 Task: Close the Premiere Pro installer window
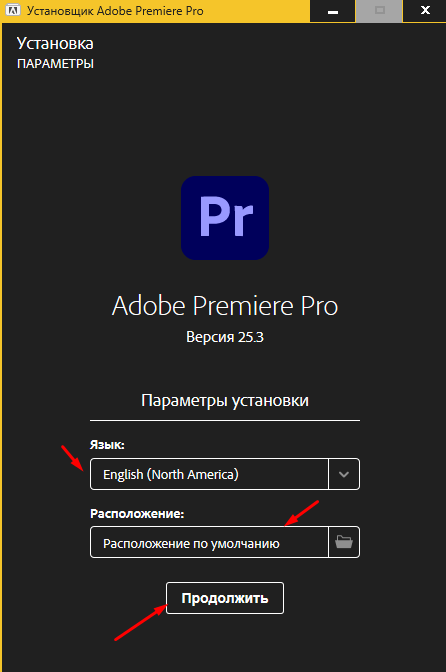tap(425, 11)
